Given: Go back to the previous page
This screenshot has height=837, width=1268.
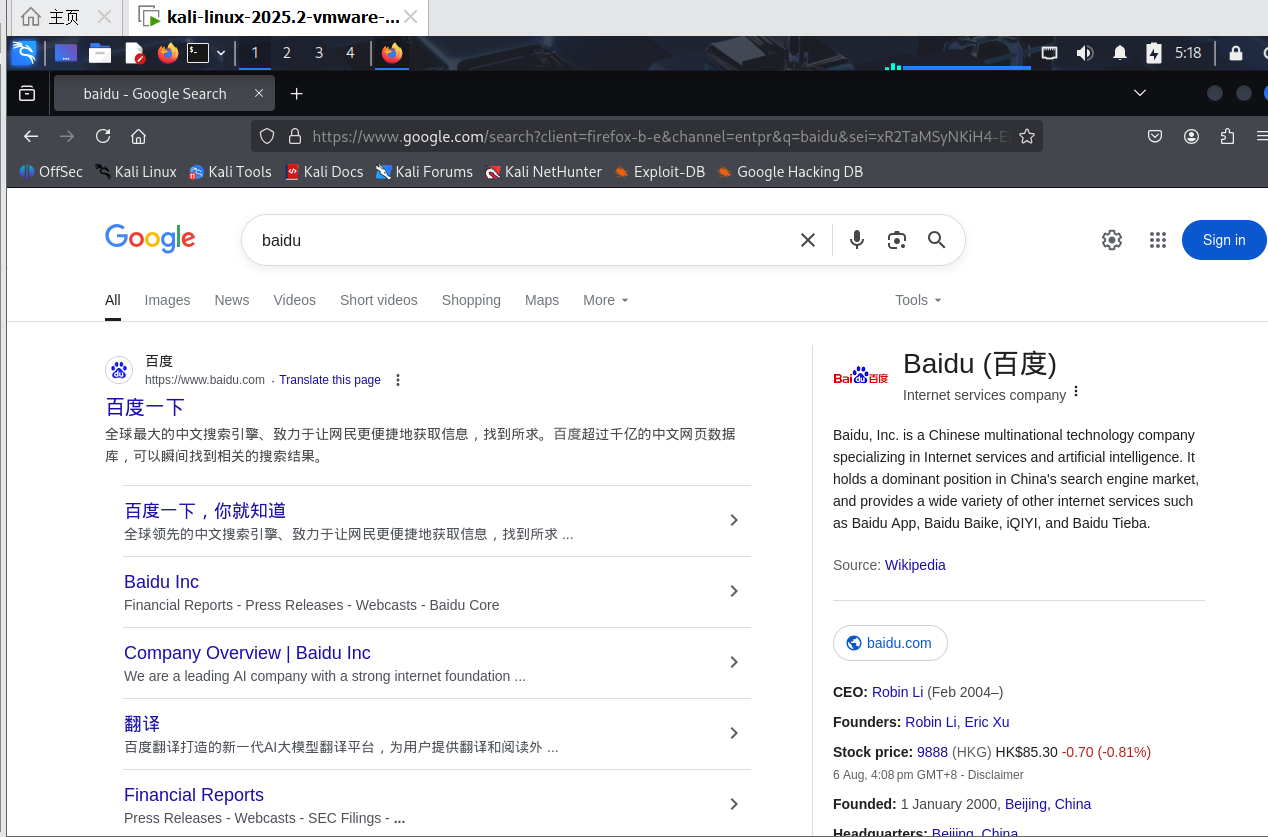Looking at the screenshot, I should [31, 136].
